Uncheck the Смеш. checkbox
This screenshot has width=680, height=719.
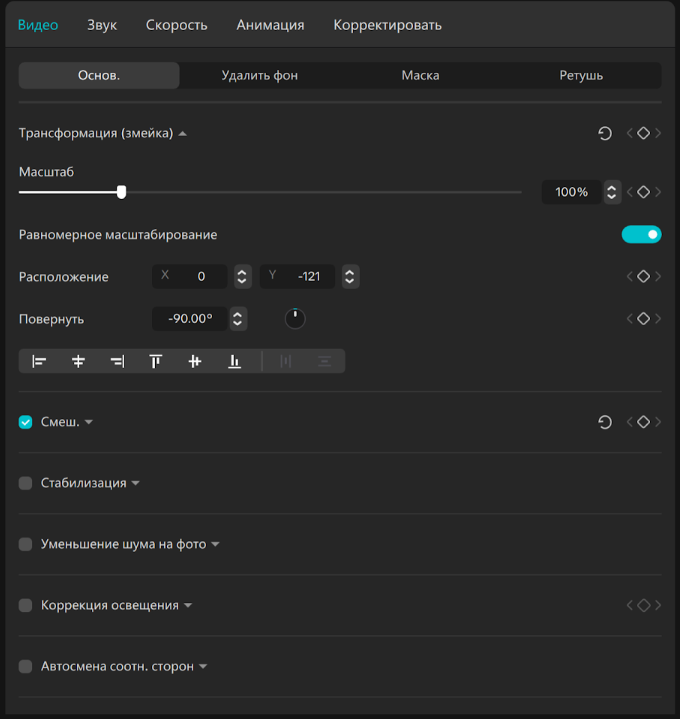pos(26,422)
